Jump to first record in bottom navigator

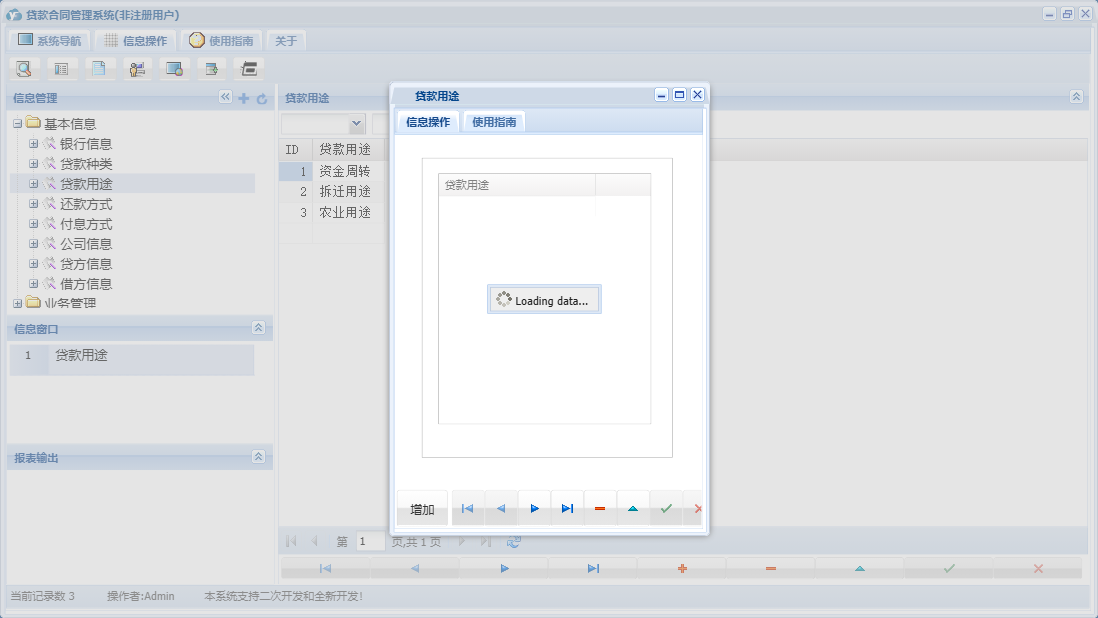(x=326, y=568)
